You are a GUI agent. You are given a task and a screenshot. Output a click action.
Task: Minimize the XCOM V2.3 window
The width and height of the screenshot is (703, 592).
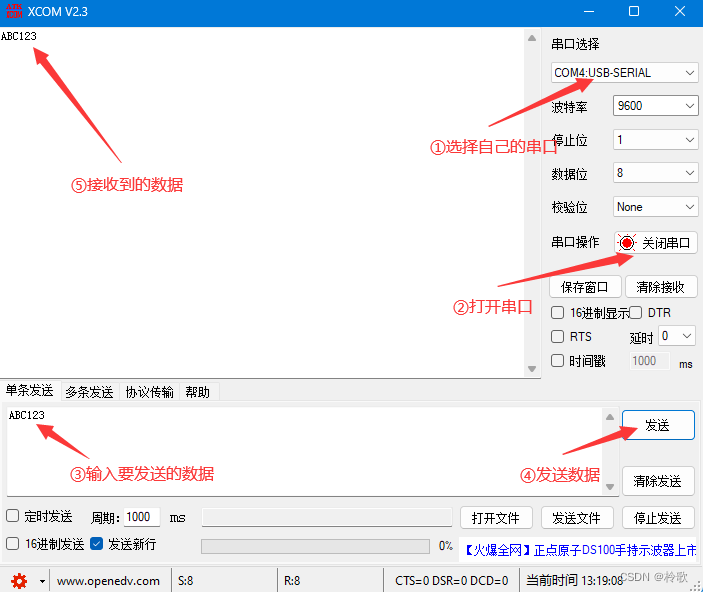click(x=589, y=11)
